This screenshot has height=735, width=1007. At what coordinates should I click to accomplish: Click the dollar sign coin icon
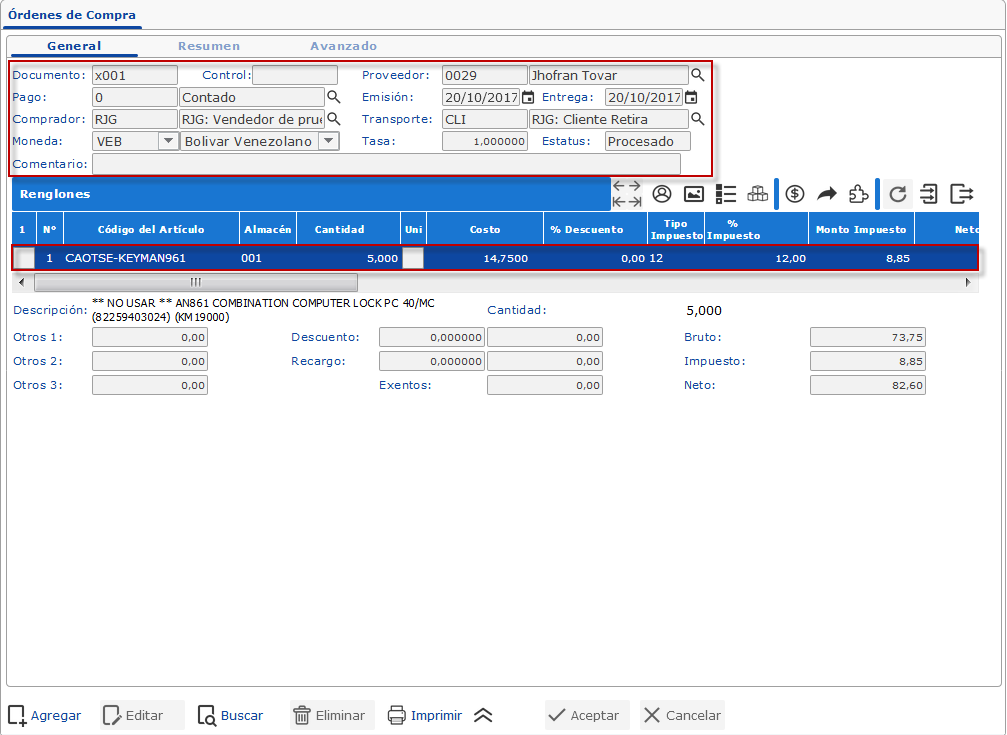click(795, 194)
